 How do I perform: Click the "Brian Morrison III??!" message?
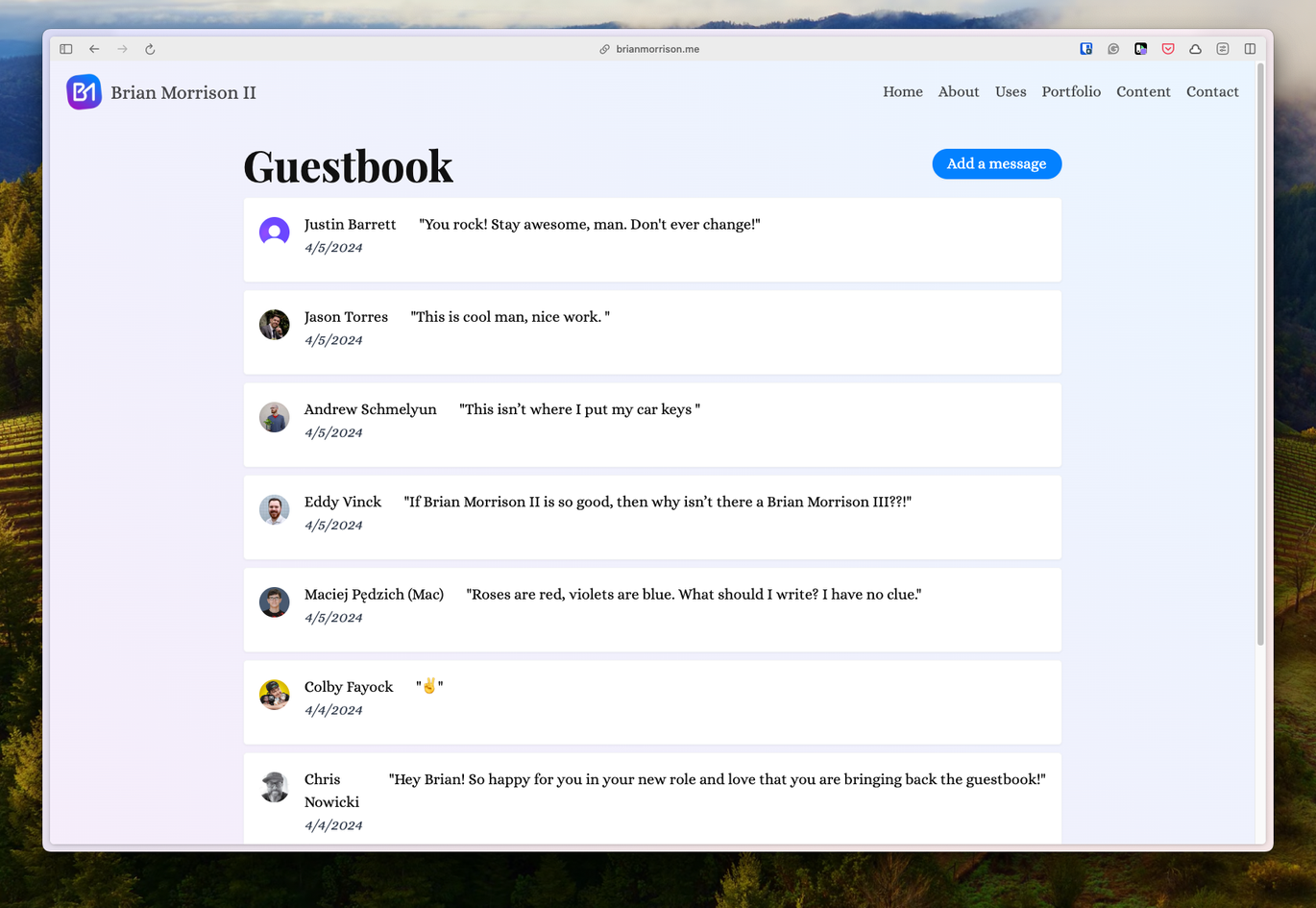657,502
